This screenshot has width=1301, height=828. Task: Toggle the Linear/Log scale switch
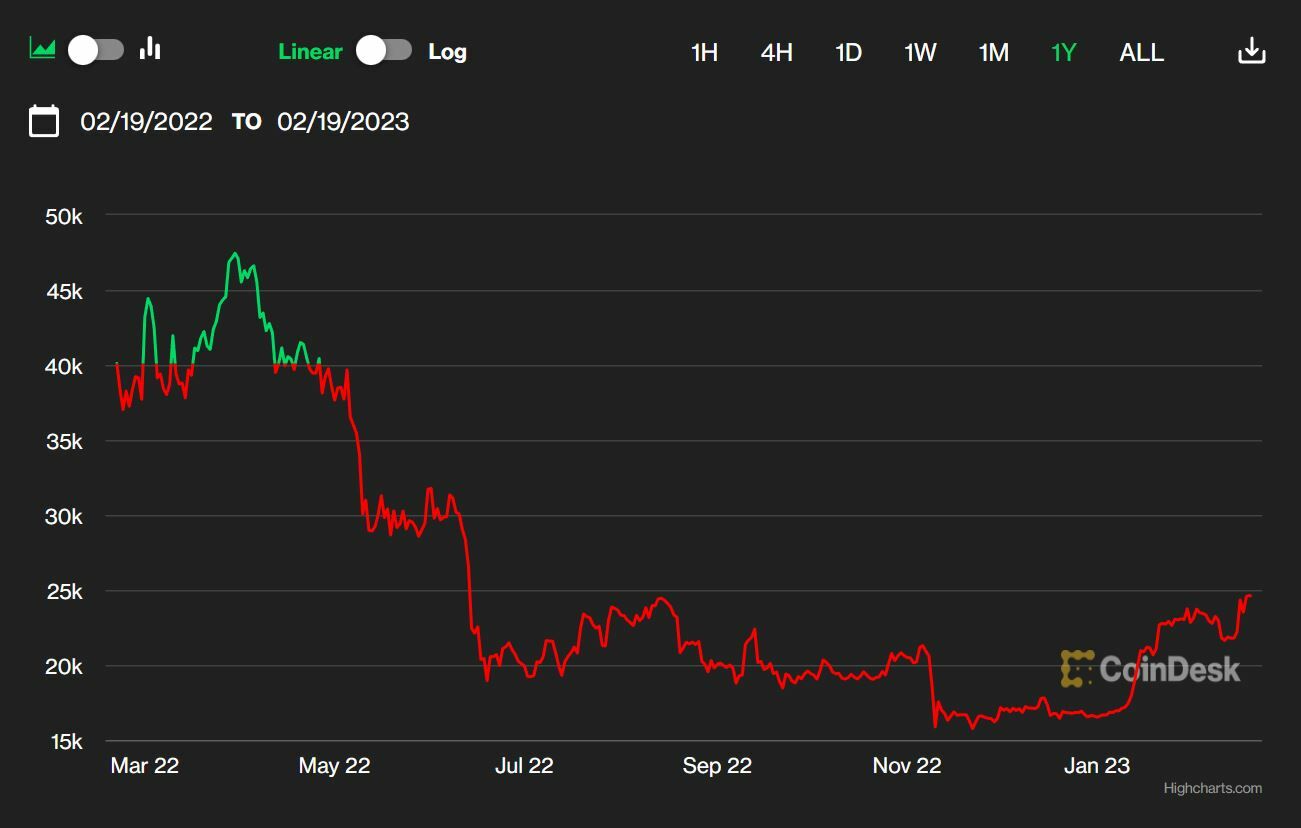pos(384,50)
